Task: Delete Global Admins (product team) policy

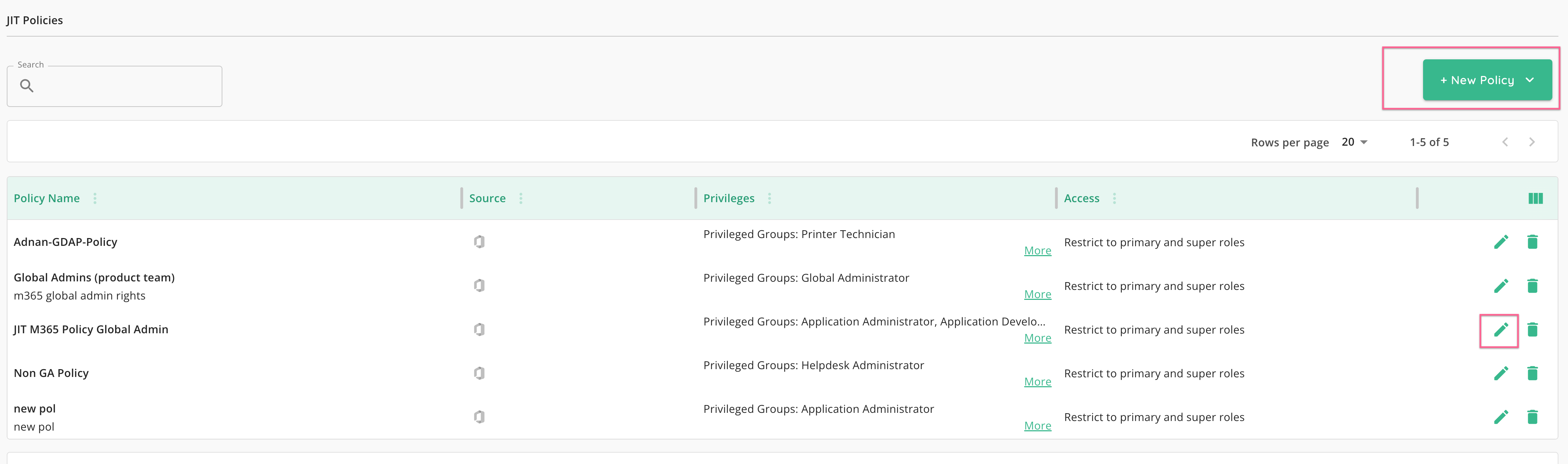Action: [x=1532, y=286]
